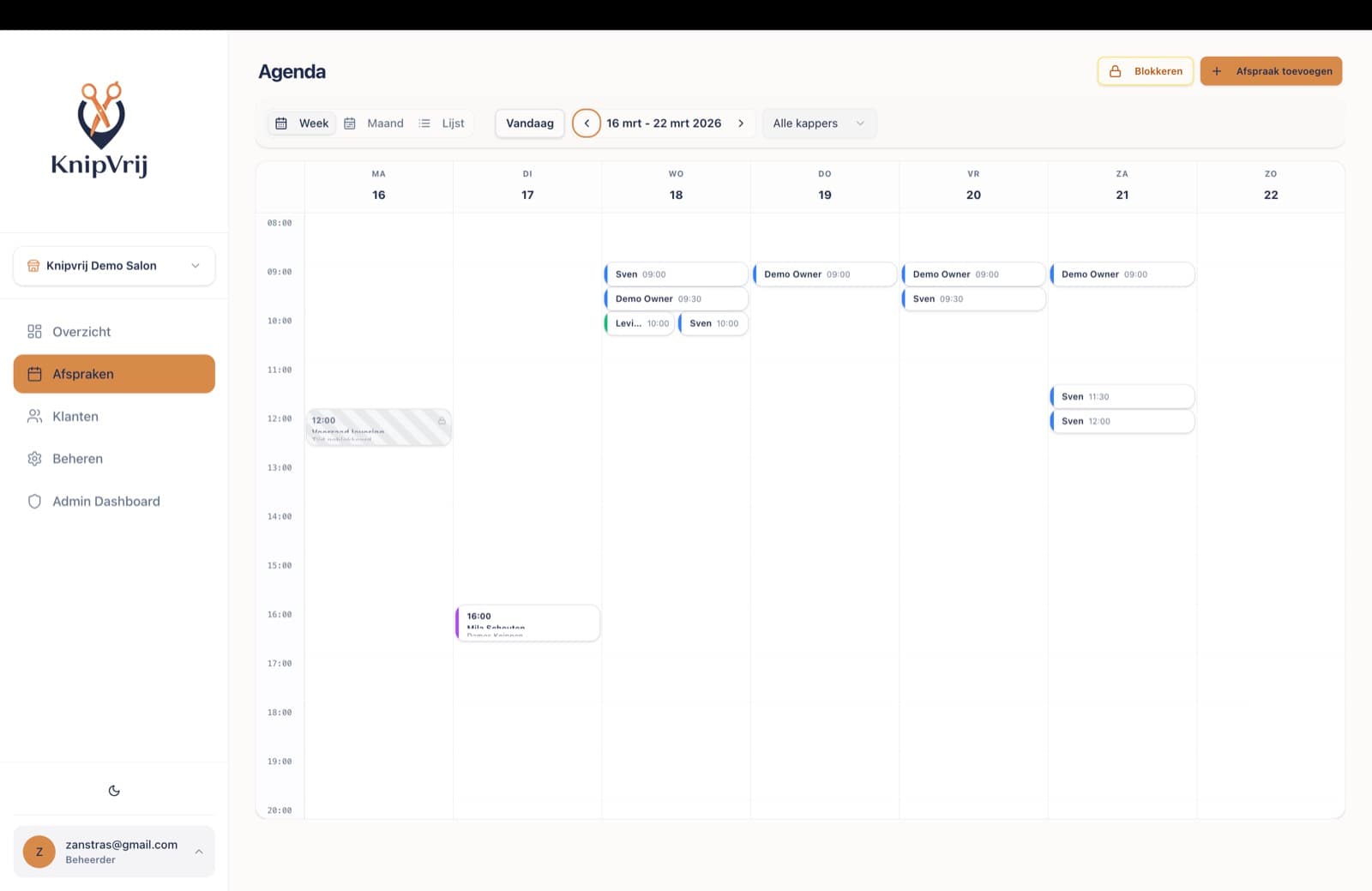Open Afspraken in sidebar
The image size is (1372, 891).
coord(114,374)
